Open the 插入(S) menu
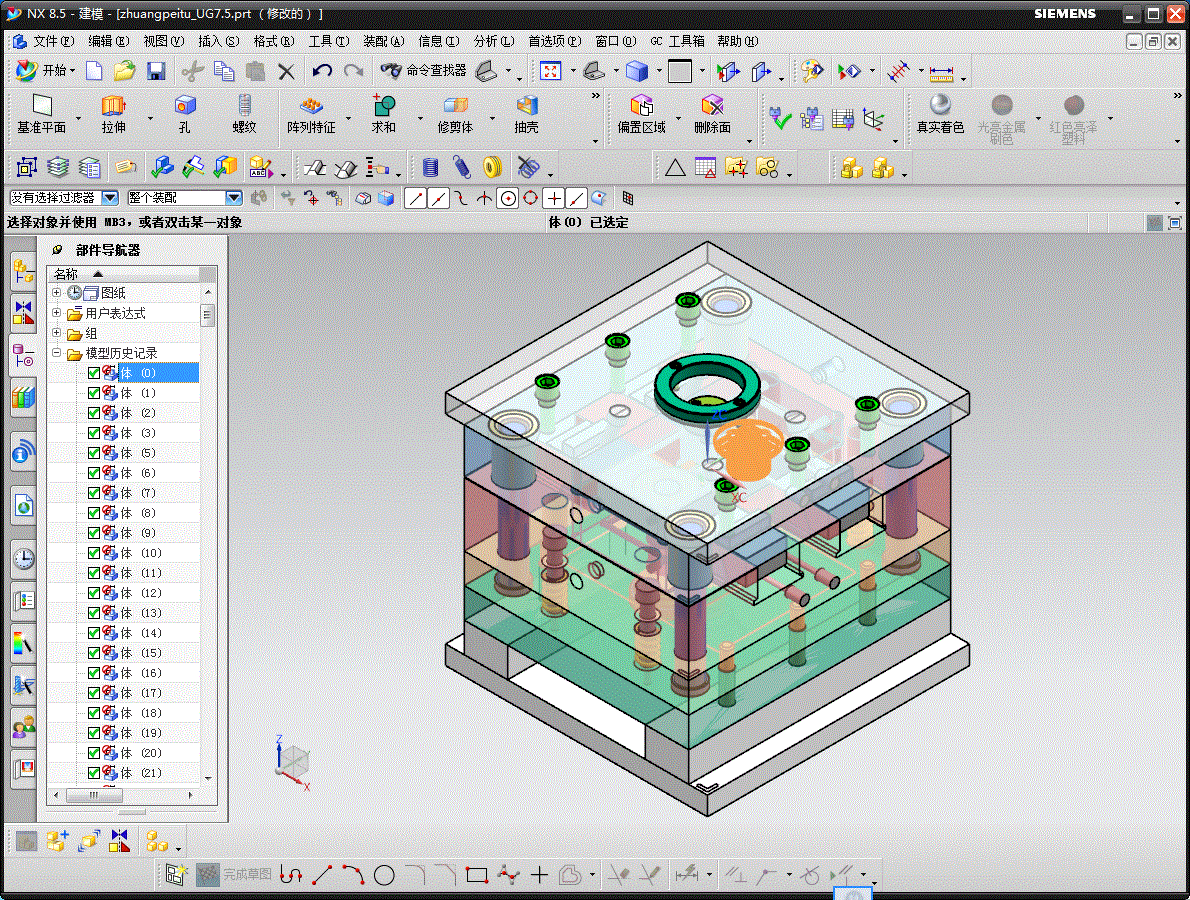 click(x=218, y=41)
